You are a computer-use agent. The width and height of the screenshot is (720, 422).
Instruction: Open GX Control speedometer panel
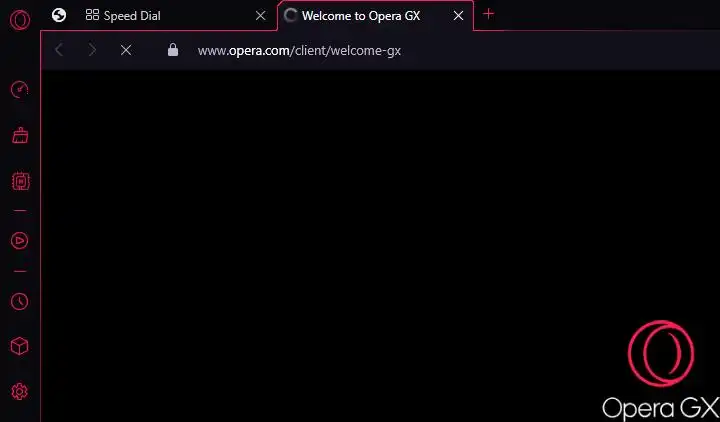tap(20, 89)
